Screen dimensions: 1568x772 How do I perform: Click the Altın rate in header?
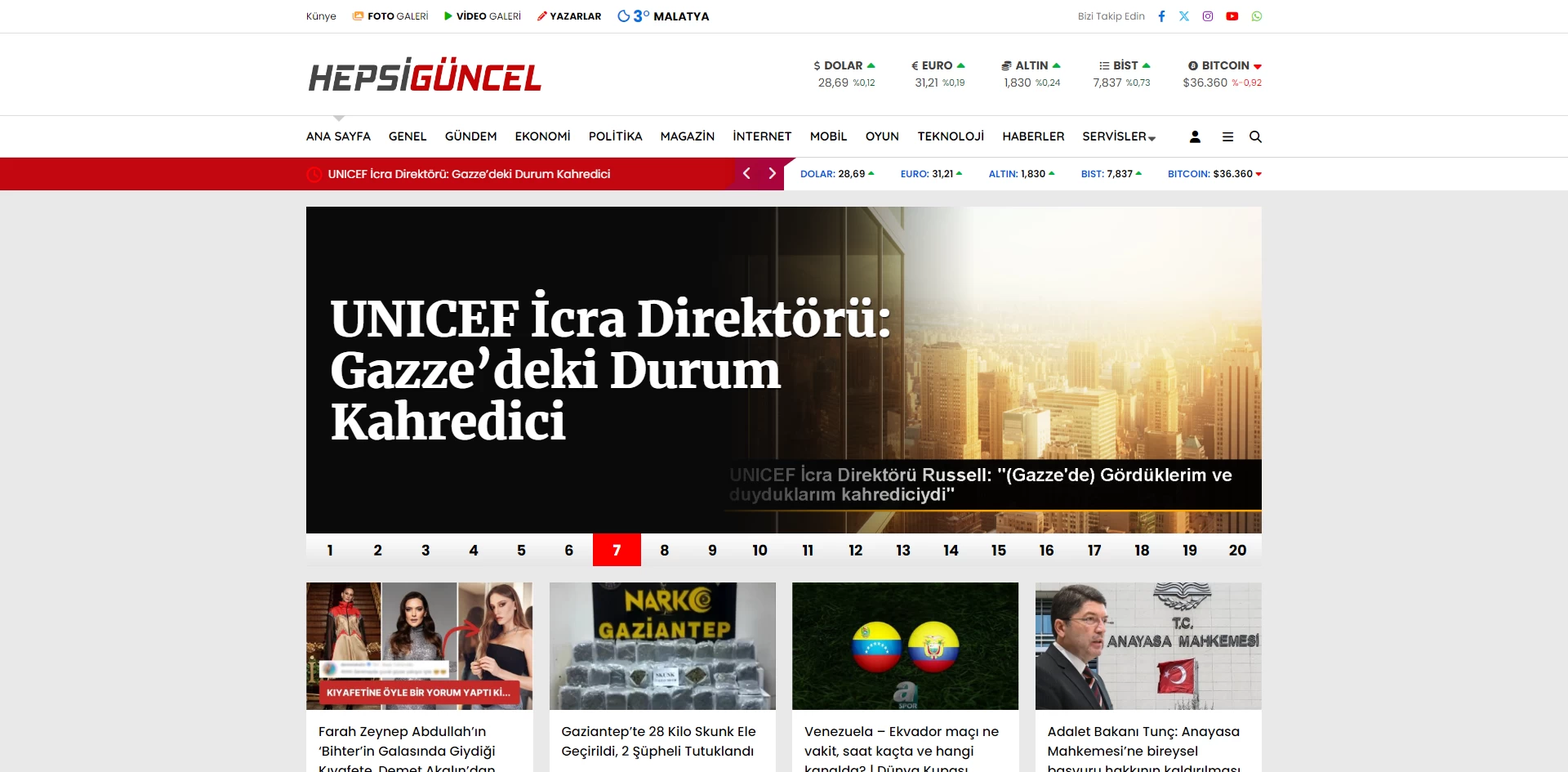(1031, 74)
